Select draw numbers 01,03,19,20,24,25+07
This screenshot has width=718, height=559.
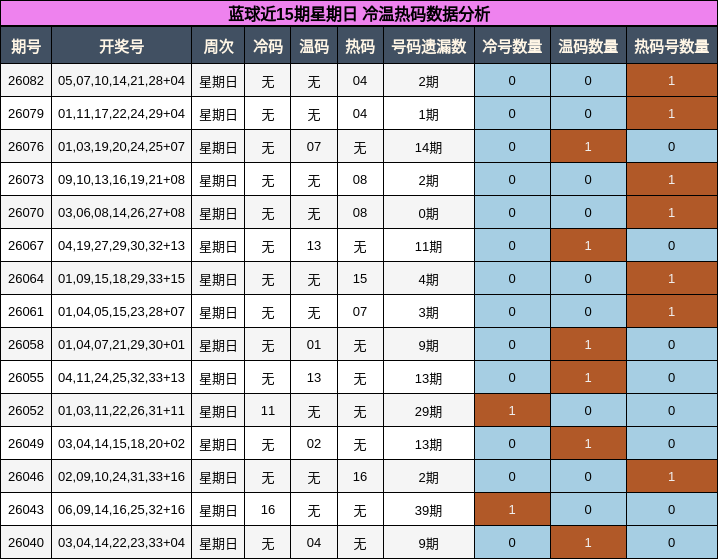pos(121,147)
